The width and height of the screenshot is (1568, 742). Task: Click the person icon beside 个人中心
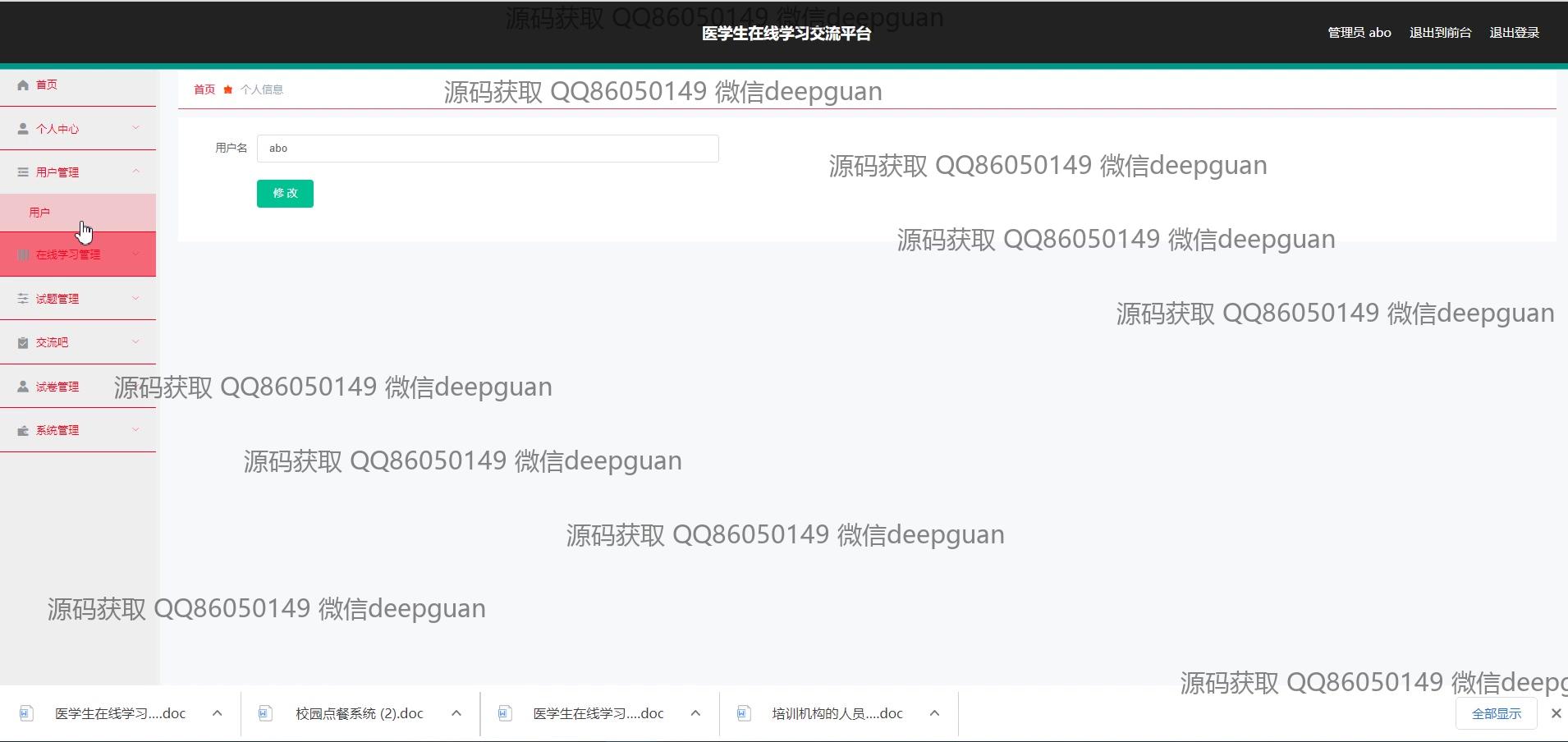tap(23, 129)
